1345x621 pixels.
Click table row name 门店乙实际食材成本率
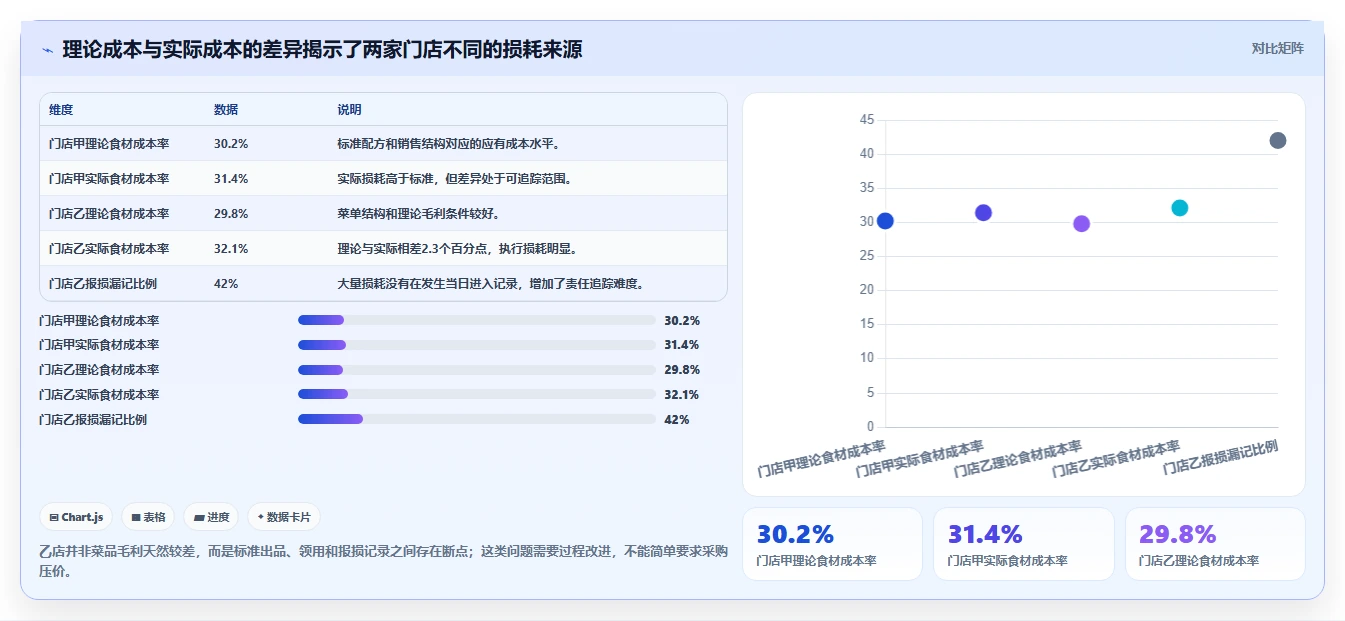(x=109, y=249)
